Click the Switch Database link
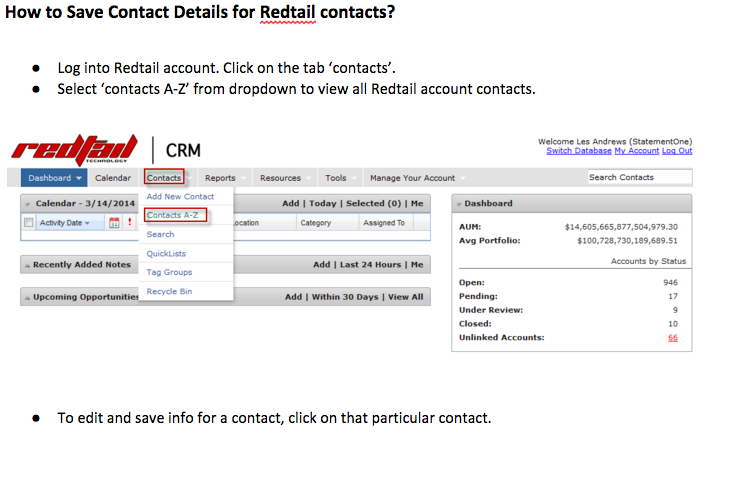 578,150
